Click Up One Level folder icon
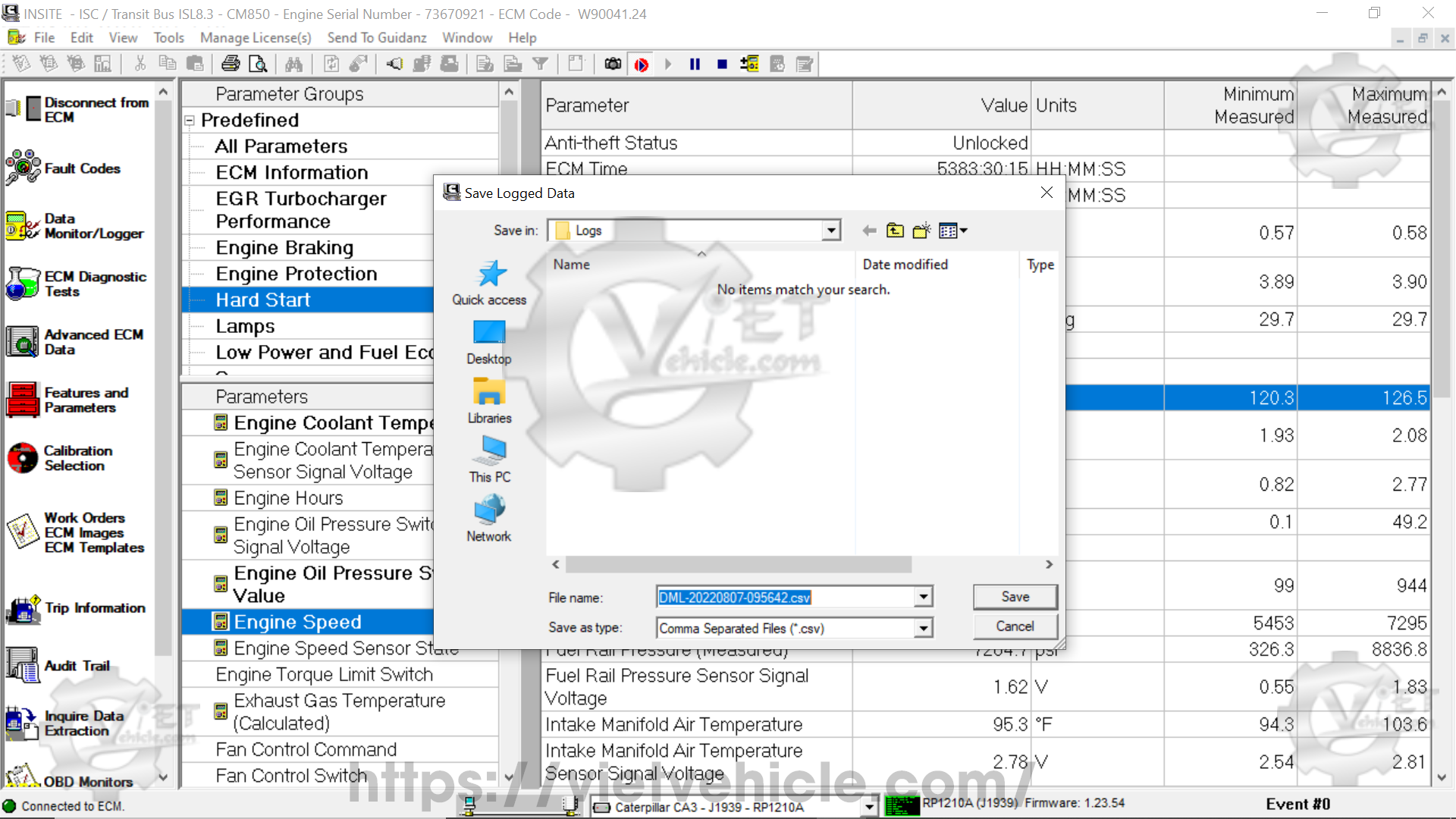This screenshot has width=1456, height=819. tap(895, 231)
